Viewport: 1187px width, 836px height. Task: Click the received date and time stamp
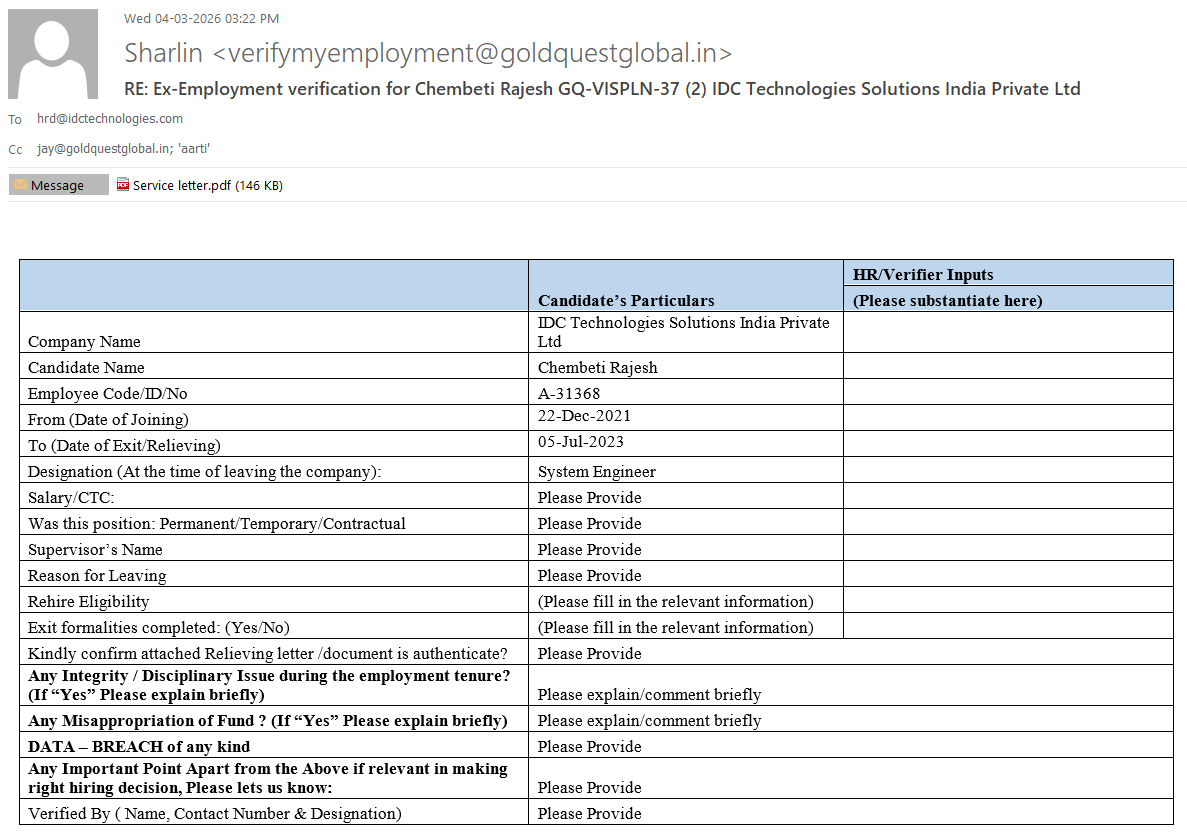[x=201, y=18]
